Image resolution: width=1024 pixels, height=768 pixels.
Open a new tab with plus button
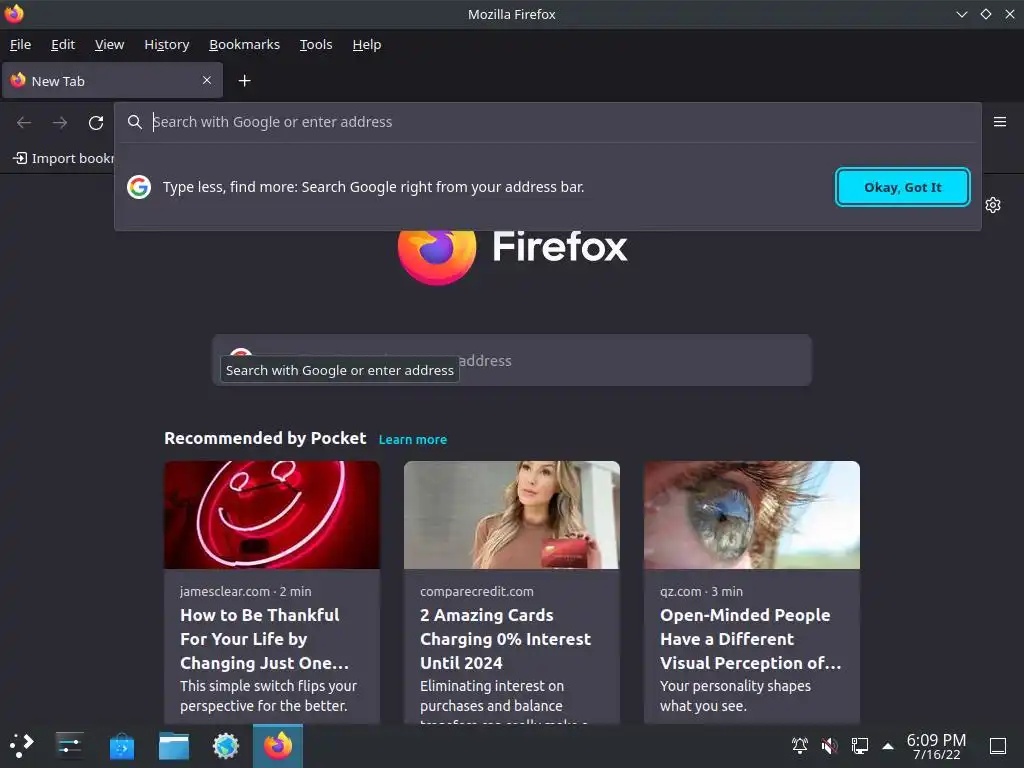pyautogui.click(x=244, y=80)
